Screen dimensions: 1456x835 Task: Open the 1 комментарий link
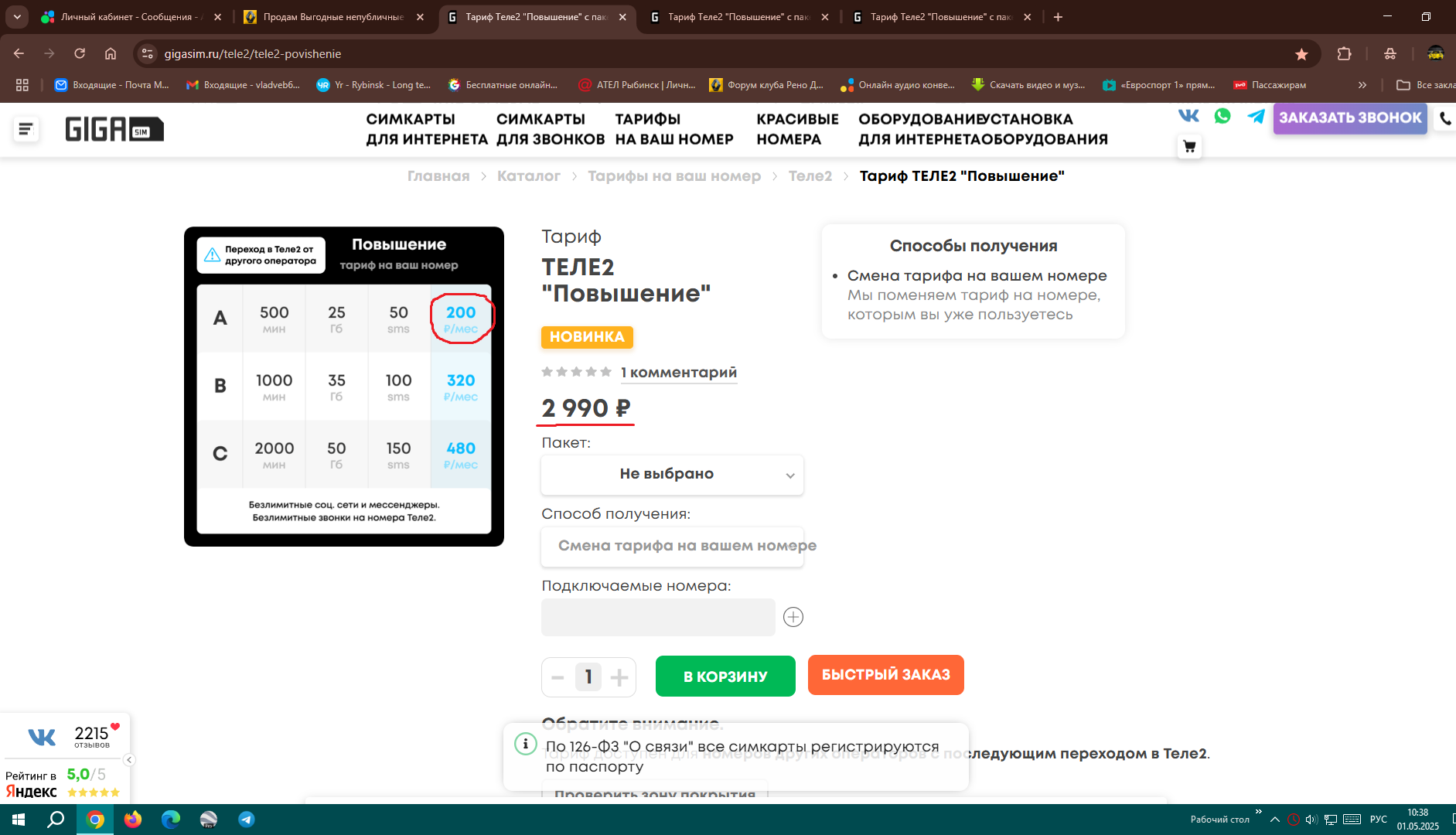coord(678,373)
